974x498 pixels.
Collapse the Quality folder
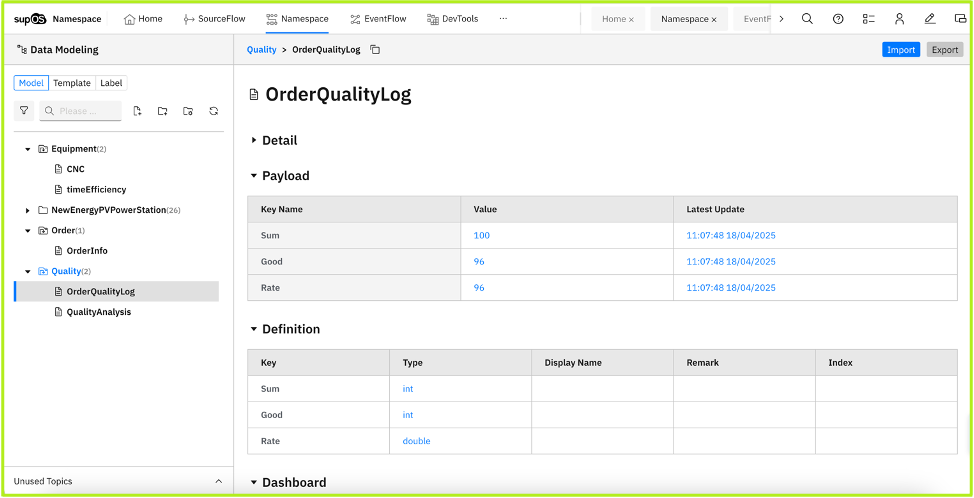pos(28,271)
